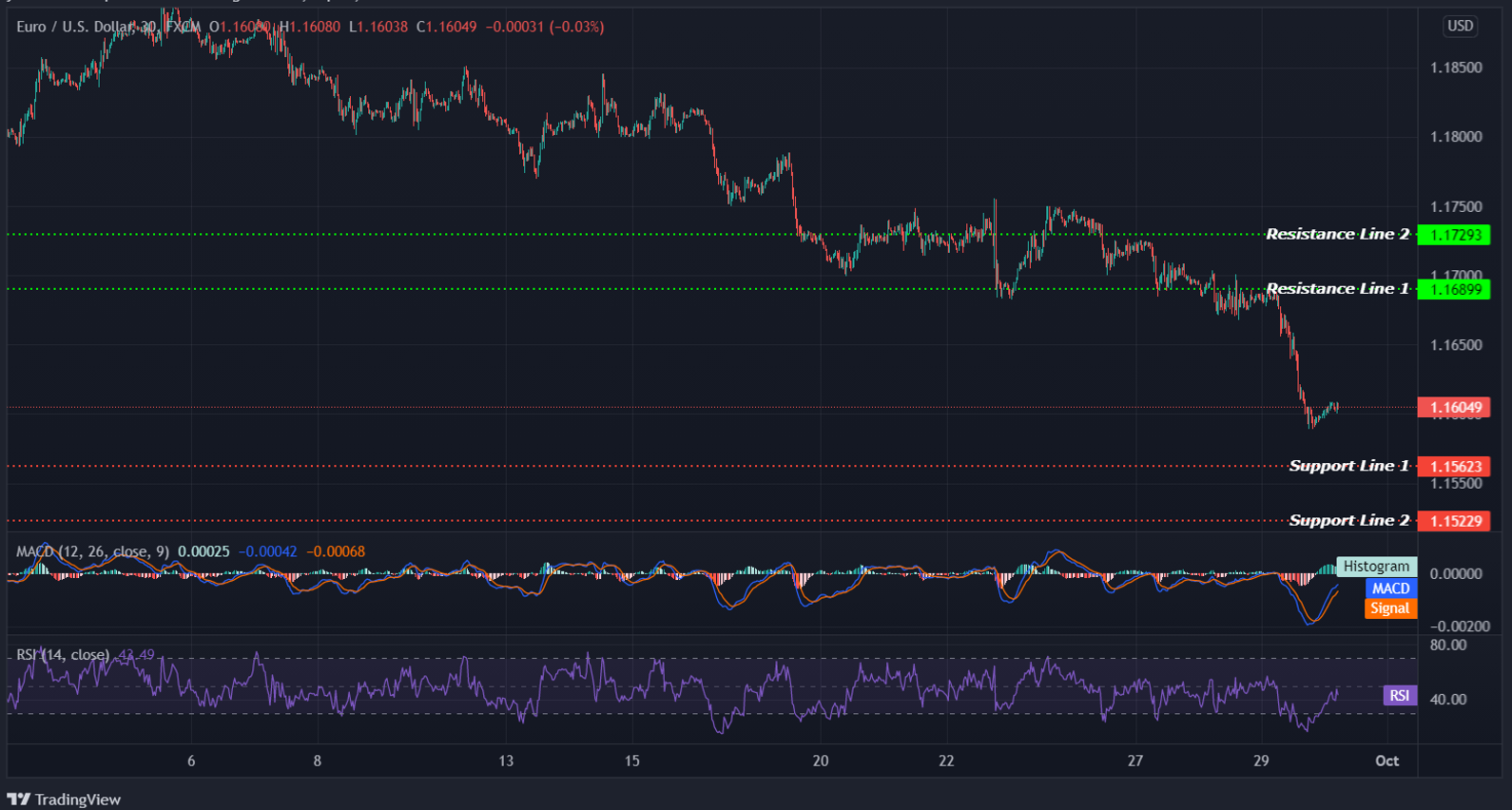The height and width of the screenshot is (810, 1512).
Task: Click the blue MACD label
Action: click(x=1390, y=588)
